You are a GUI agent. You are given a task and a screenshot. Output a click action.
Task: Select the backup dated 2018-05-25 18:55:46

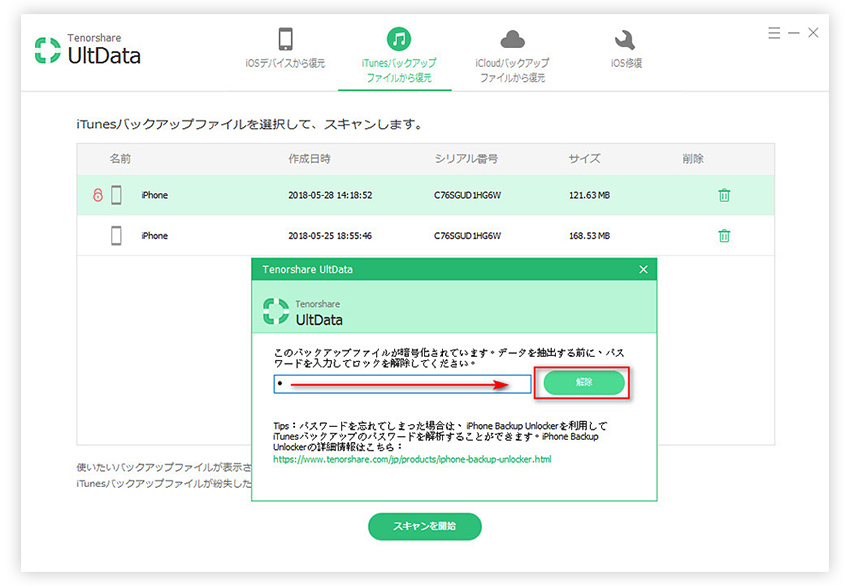[x=426, y=236]
